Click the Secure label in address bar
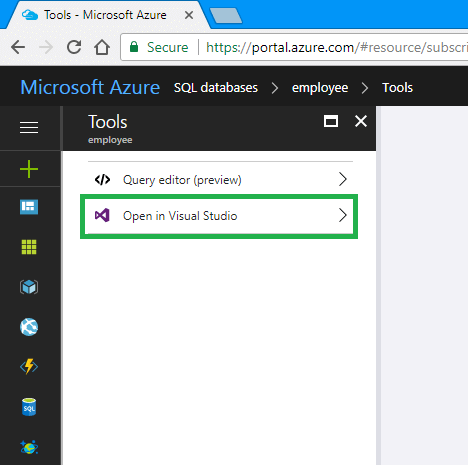The height and width of the screenshot is (465, 468). click(168, 47)
